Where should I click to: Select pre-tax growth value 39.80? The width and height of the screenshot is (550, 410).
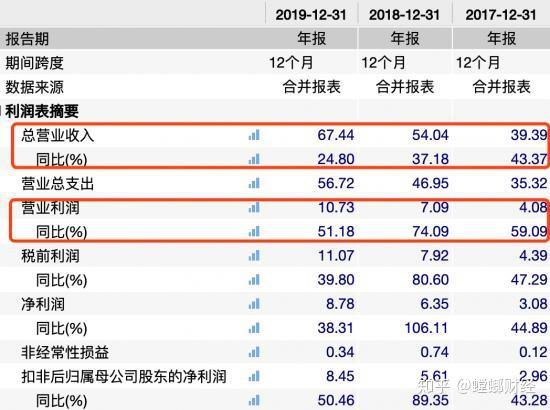(x=336, y=280)
